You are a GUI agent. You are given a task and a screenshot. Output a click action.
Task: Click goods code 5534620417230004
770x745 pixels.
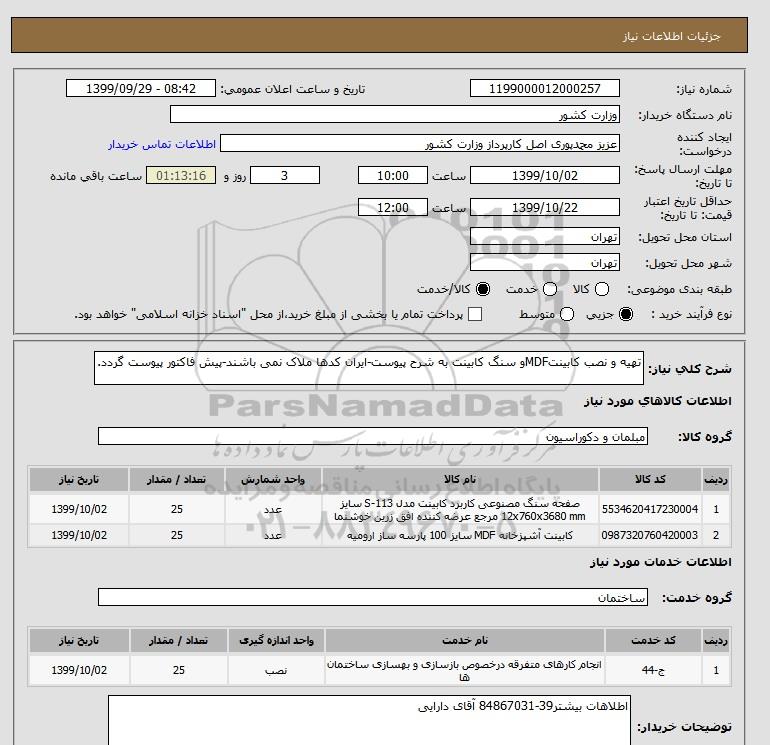click(650, 509)
